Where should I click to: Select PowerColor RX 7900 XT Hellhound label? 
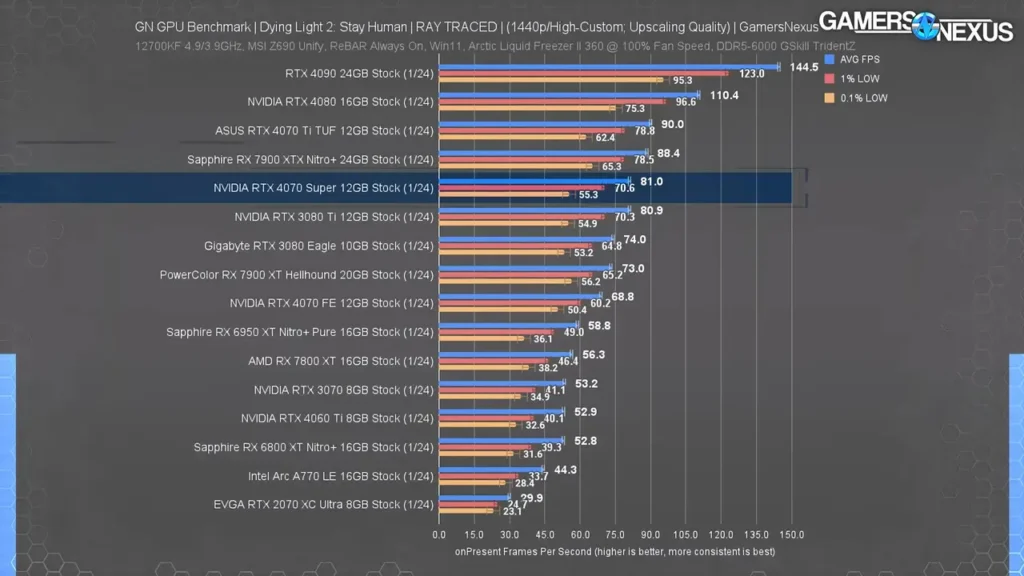point(296,275)
